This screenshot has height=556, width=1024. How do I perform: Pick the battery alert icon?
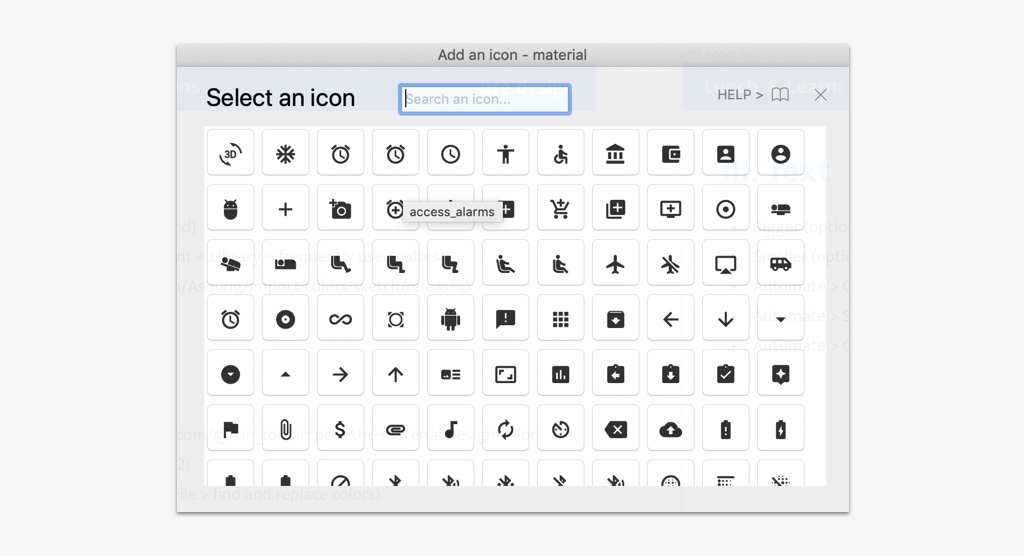pyautogui.click(x=726, y=429)
